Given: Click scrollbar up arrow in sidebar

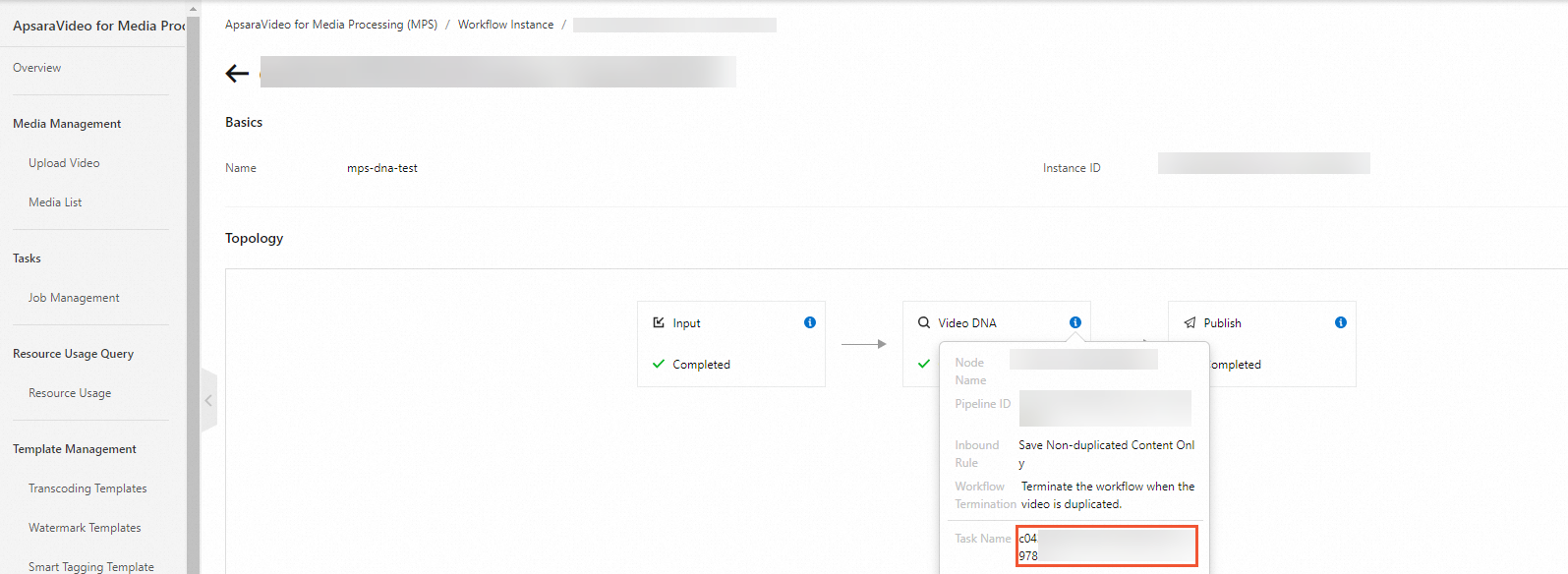Looking at the screenshot, I should pyautogui.click(x=193, y=8).
